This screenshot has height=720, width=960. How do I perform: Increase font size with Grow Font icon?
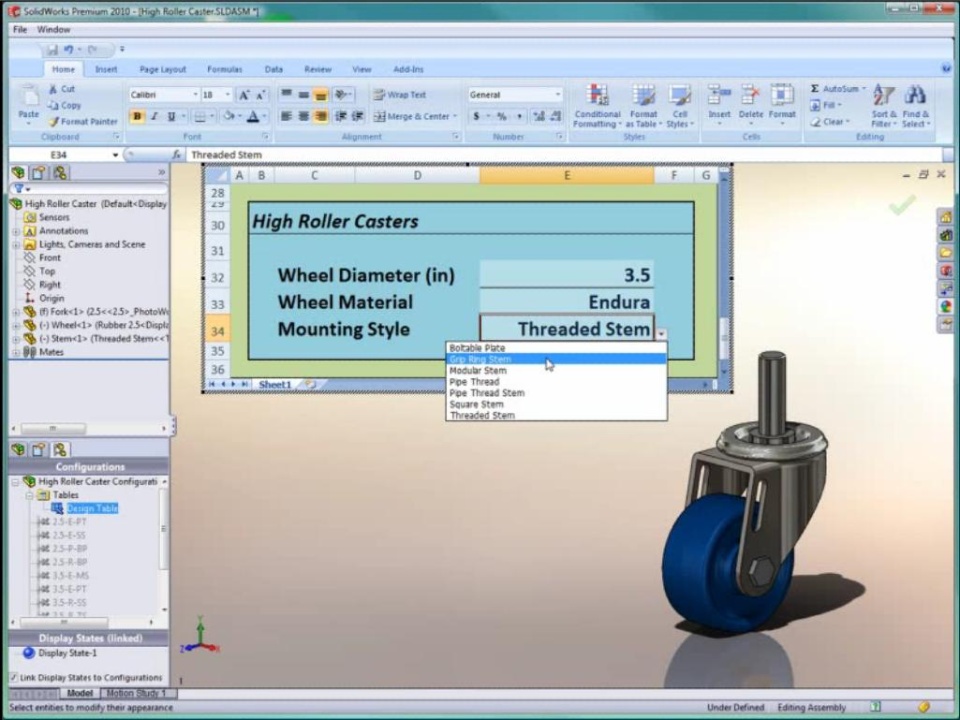pos(244,95)
